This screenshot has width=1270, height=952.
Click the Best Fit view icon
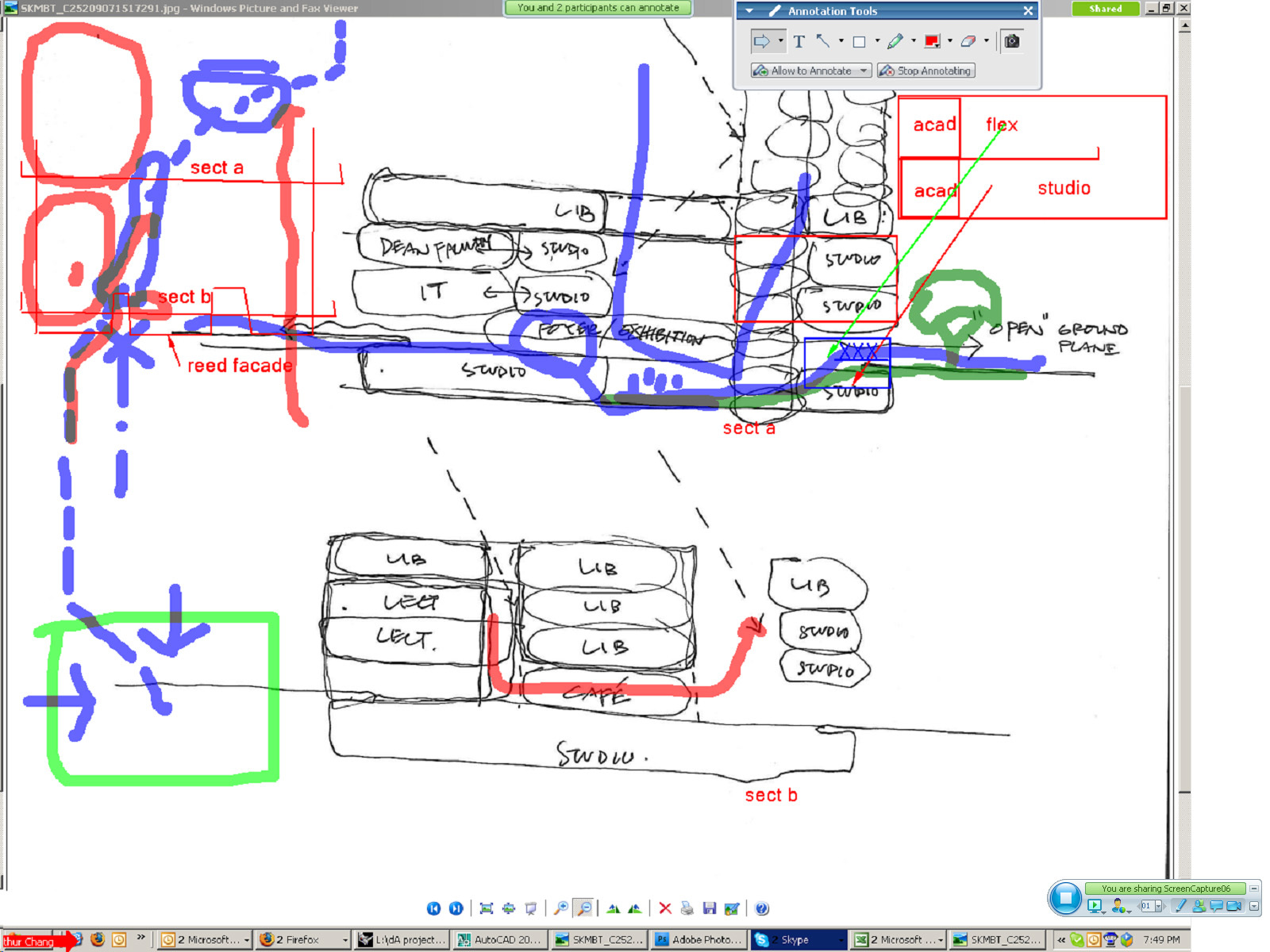pyautogui.click(x=487, y=908)
